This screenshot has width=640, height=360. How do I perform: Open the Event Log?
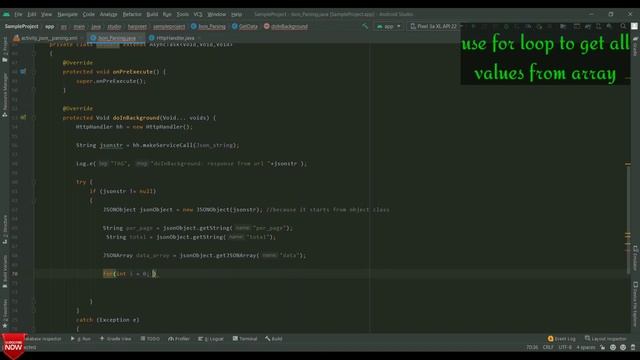point(562,339)
